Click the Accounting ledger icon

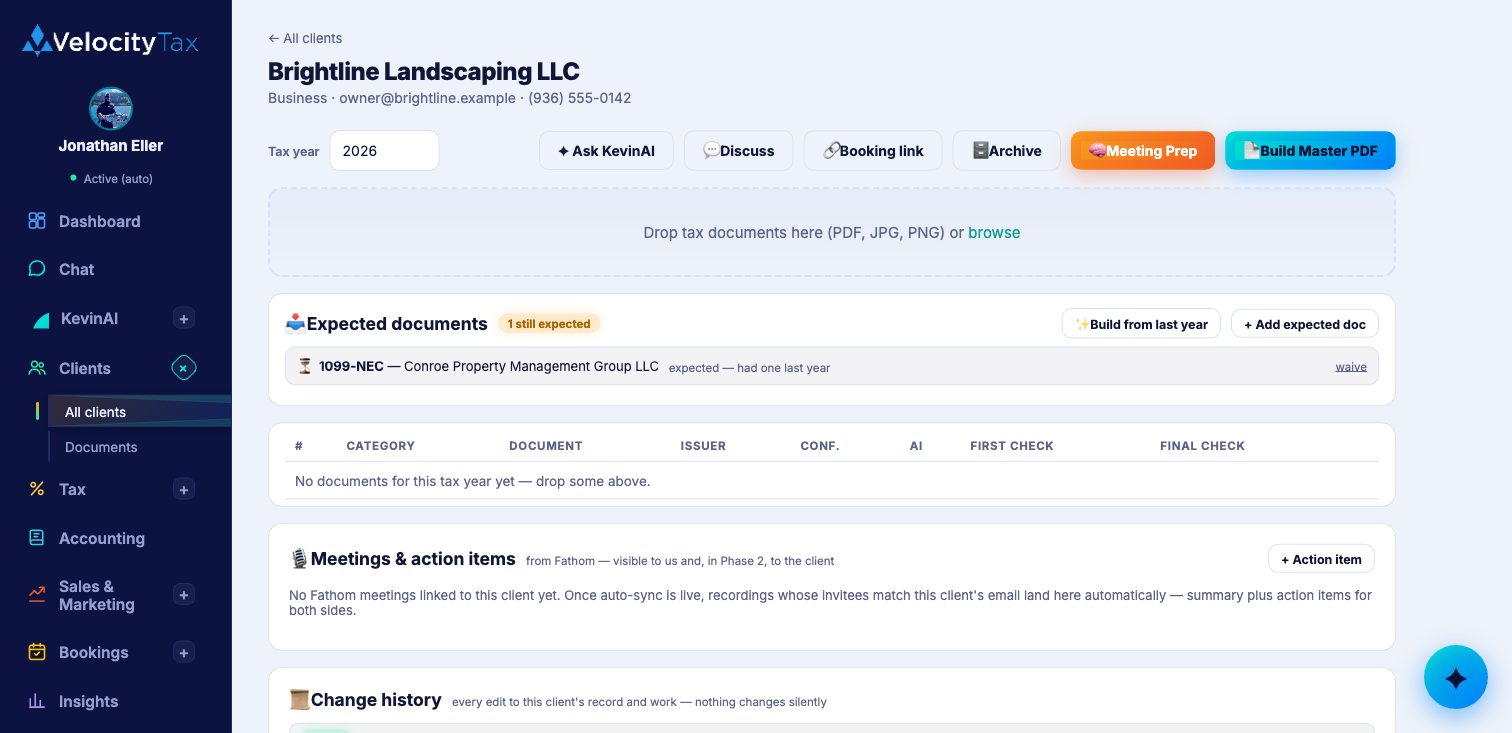(x=37, y=538)
